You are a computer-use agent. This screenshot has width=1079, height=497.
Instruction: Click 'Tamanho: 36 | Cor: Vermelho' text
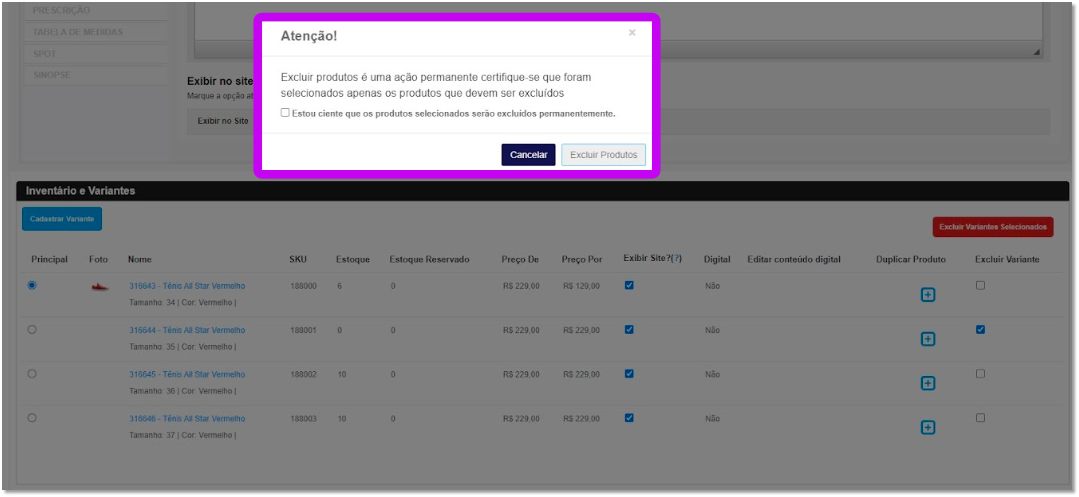tap(183, 391)
